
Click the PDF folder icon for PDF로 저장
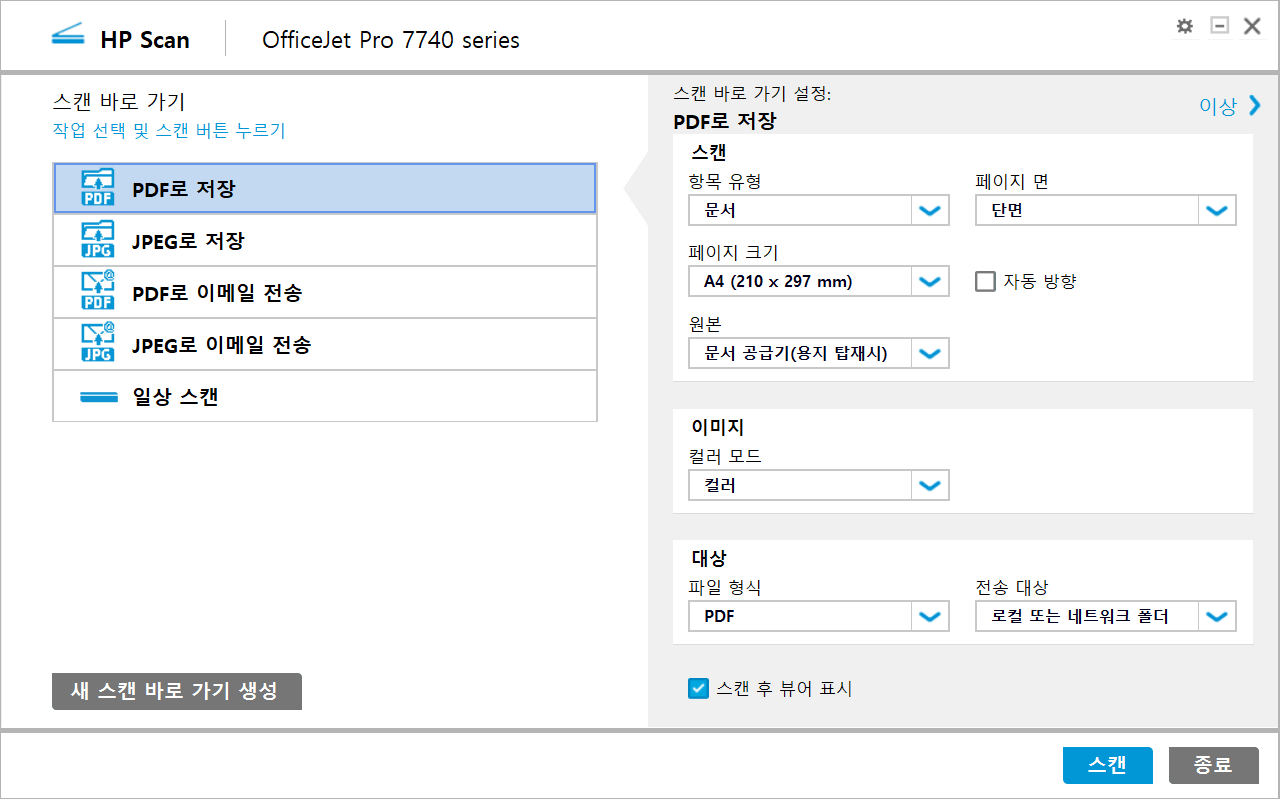click(97, 188)
